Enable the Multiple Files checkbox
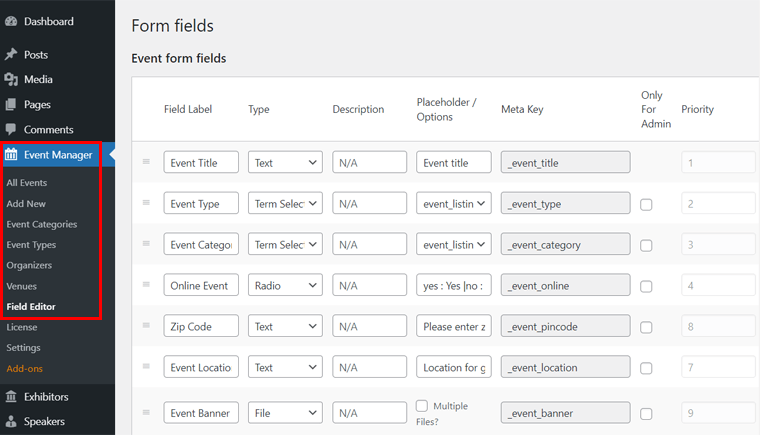Viewport: 760px width, 435px height. [x=422, y=405]
